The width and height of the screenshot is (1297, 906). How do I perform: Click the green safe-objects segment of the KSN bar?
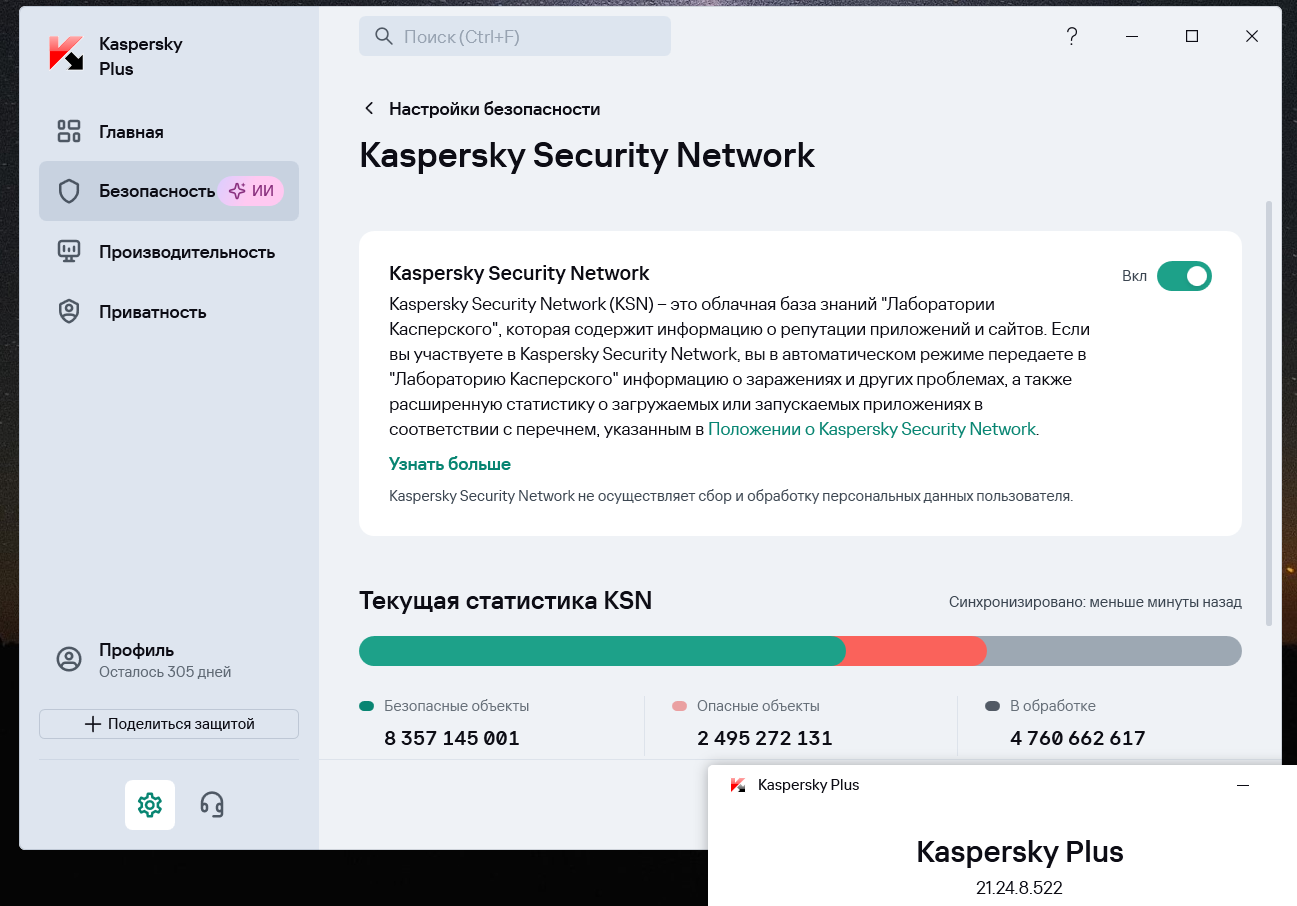click(x=600, y=651)
